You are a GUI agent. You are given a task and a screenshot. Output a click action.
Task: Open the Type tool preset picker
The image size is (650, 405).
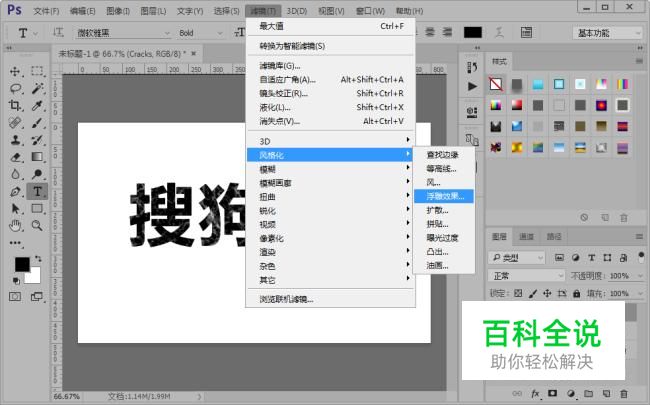[x=27, y=33]
